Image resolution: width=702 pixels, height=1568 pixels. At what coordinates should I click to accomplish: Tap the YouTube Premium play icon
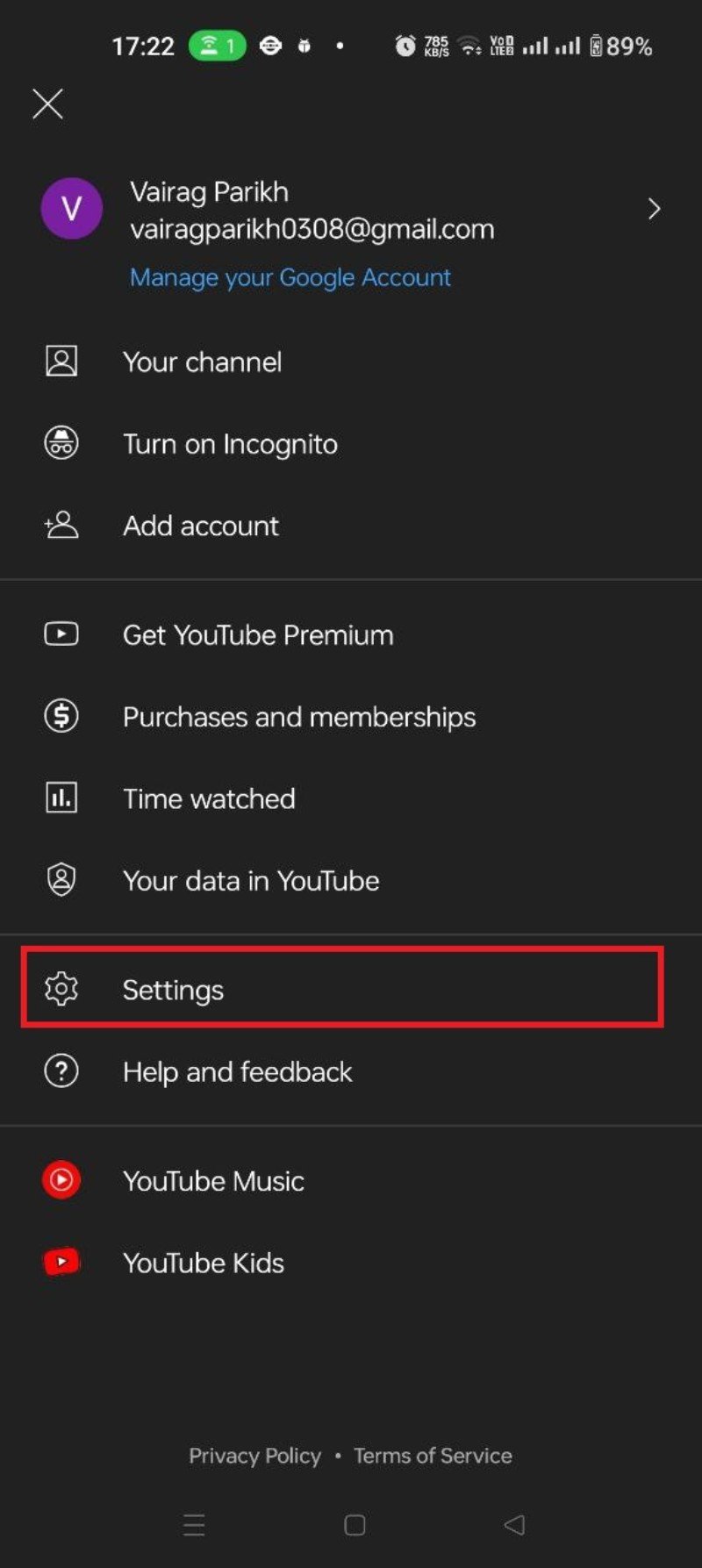pos(61,634)
